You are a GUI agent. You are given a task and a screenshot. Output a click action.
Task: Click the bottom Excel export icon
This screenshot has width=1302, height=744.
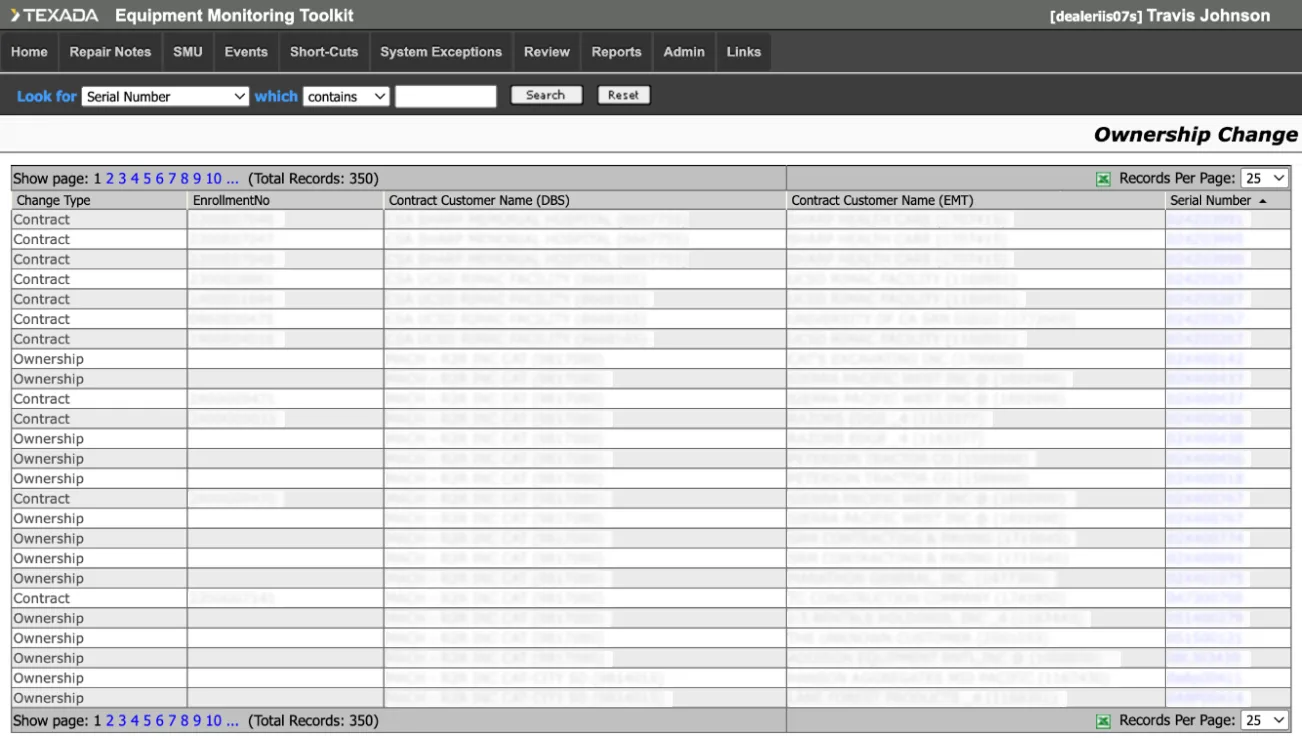tap(1103, 720)
